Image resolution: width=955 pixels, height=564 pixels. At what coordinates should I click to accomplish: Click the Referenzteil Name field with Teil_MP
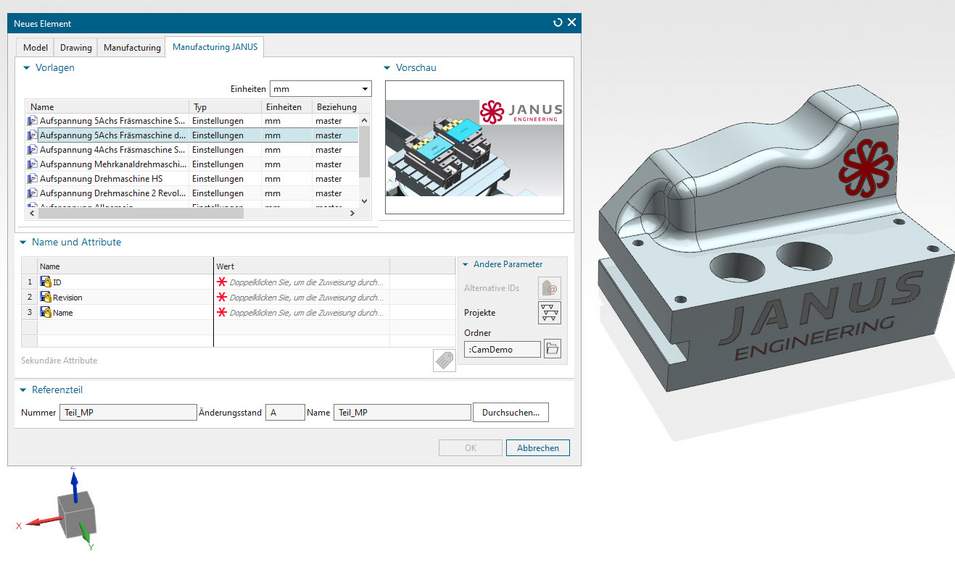403,412
